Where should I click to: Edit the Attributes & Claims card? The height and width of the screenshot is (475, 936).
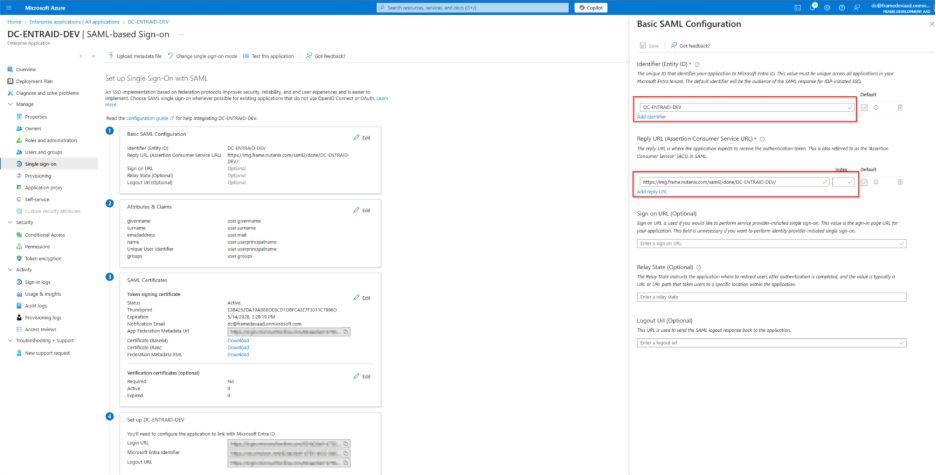click(x=361, y=210)
